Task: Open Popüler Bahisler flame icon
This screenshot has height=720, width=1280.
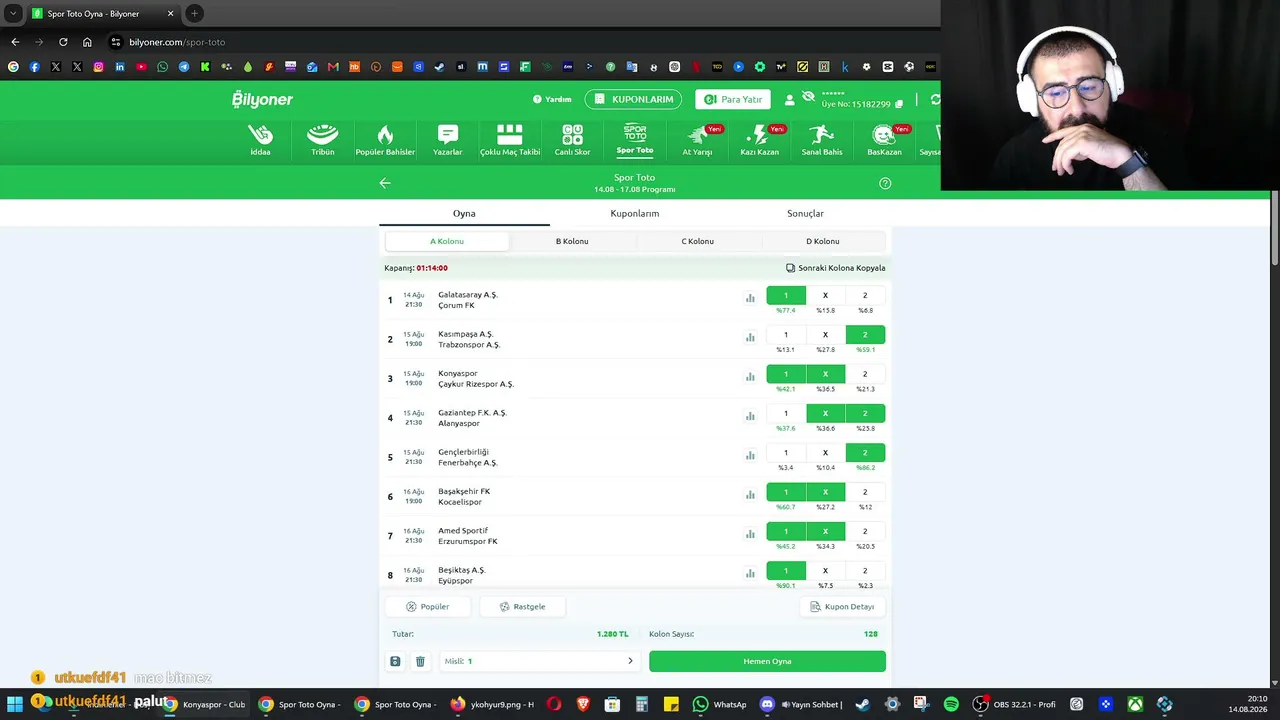Action: [385, 140]
